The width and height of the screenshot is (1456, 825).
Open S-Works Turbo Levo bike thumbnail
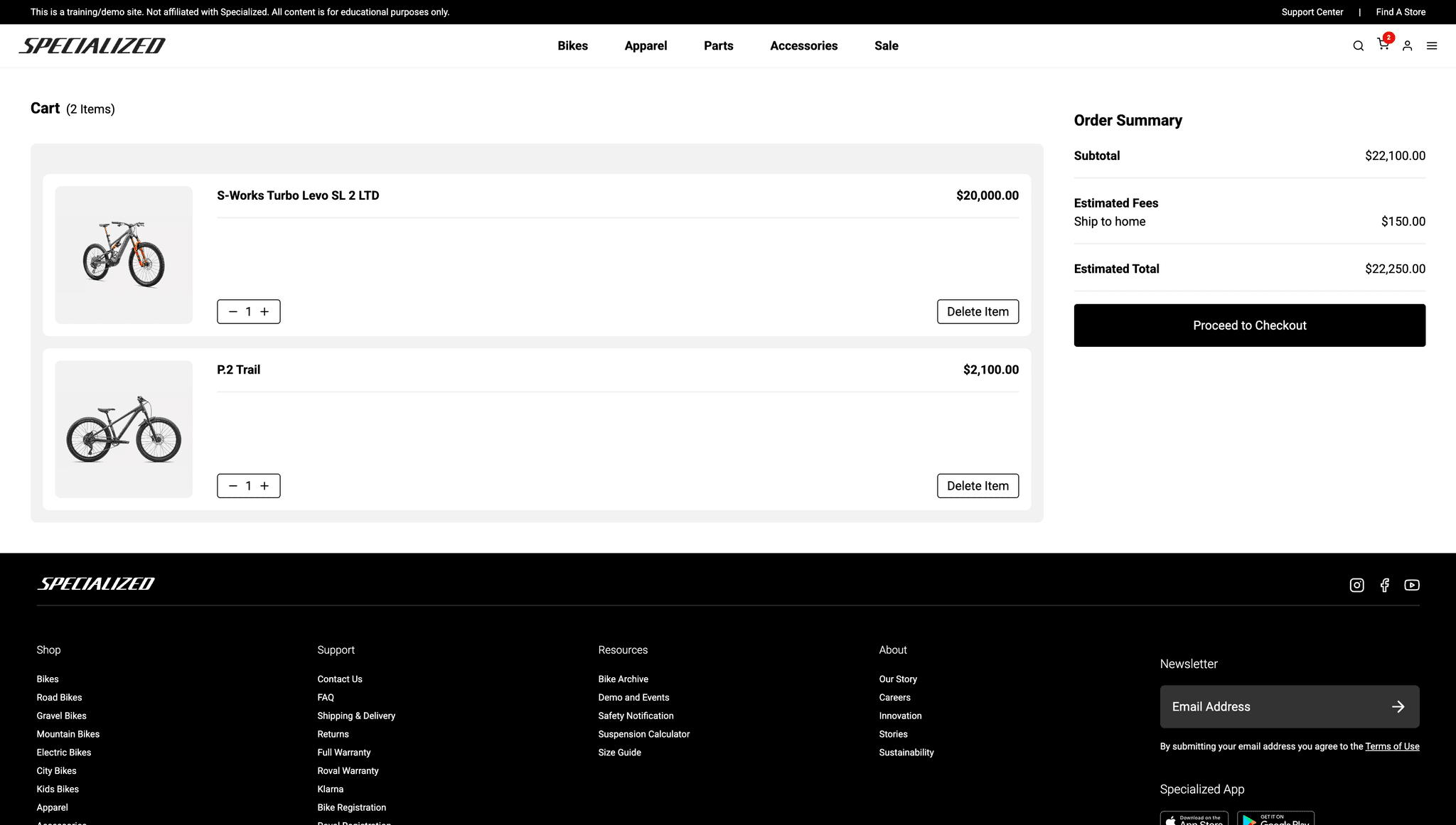pyautogui.click(x=124, y=255)
